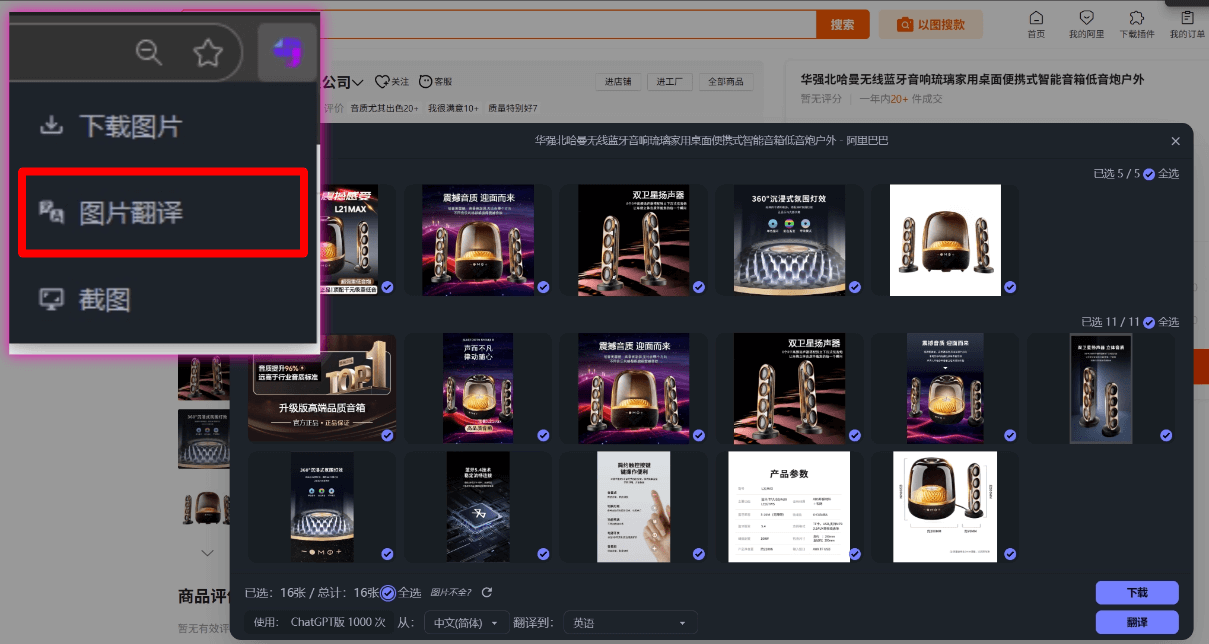Viewport: 1209px width, 644px height.
Task: Click the zoom out magnifier icon in address bar
Action: (x=149, y=53)
